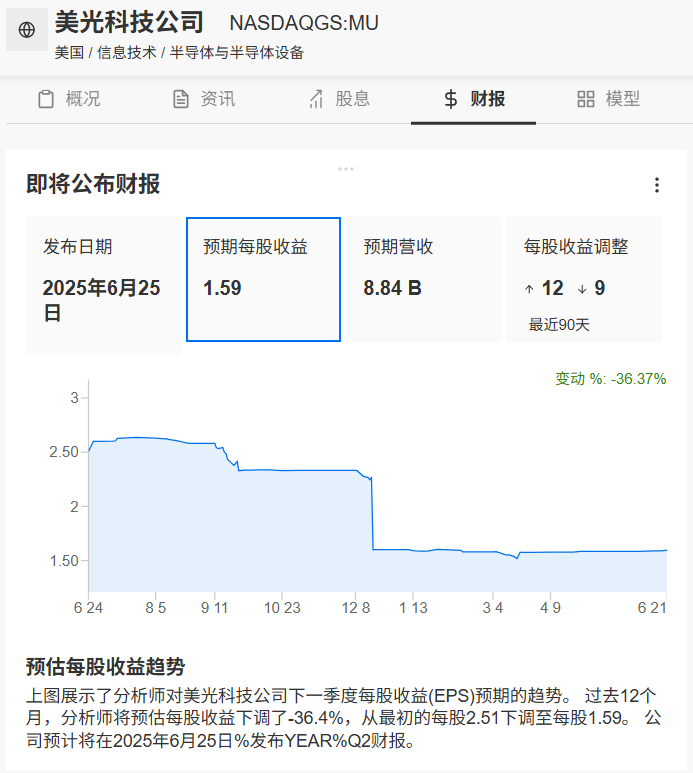This screenshot has width=693, height=773.
Task: Select the 每股收益调整 card
Action: [x=584, y=279]
